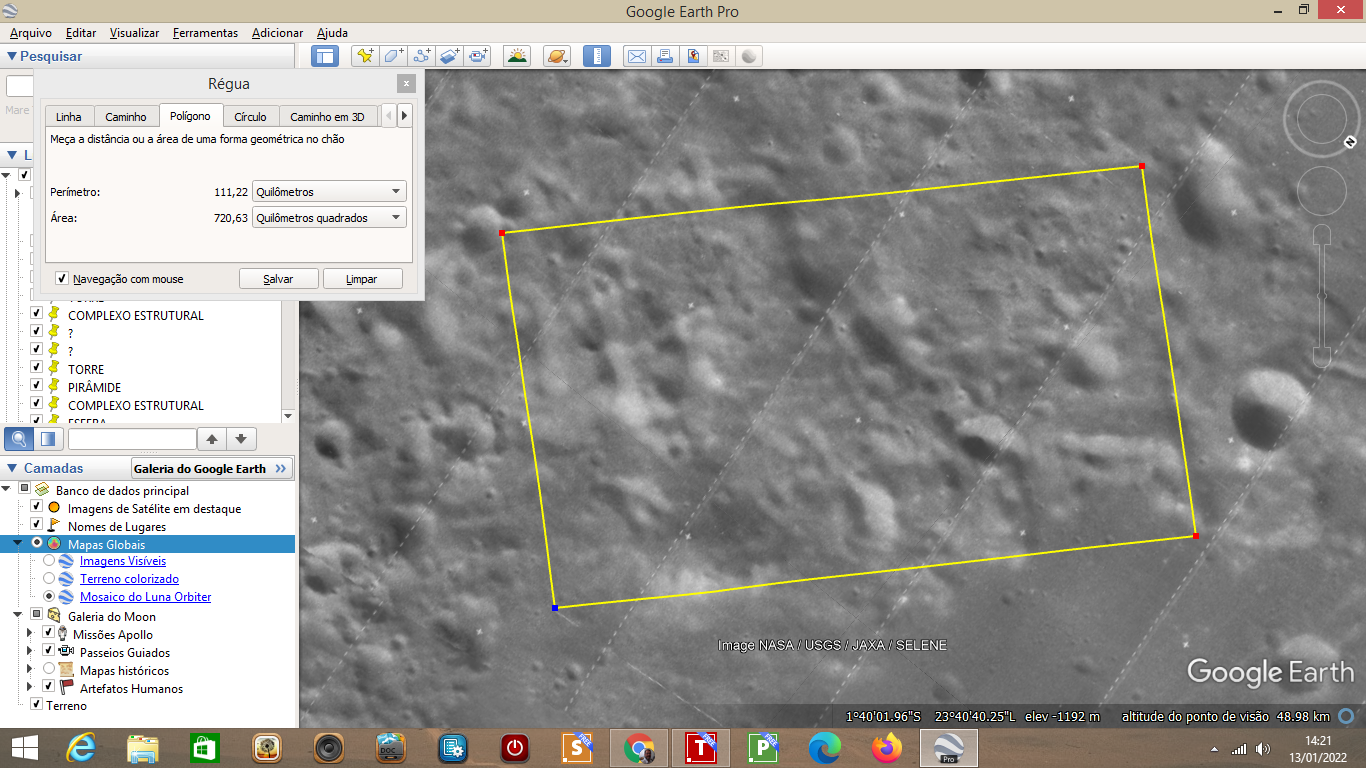Add a path from the toolbar
Image resolution: width=1366 pixels, height=768 pixels.
point(422,56)
